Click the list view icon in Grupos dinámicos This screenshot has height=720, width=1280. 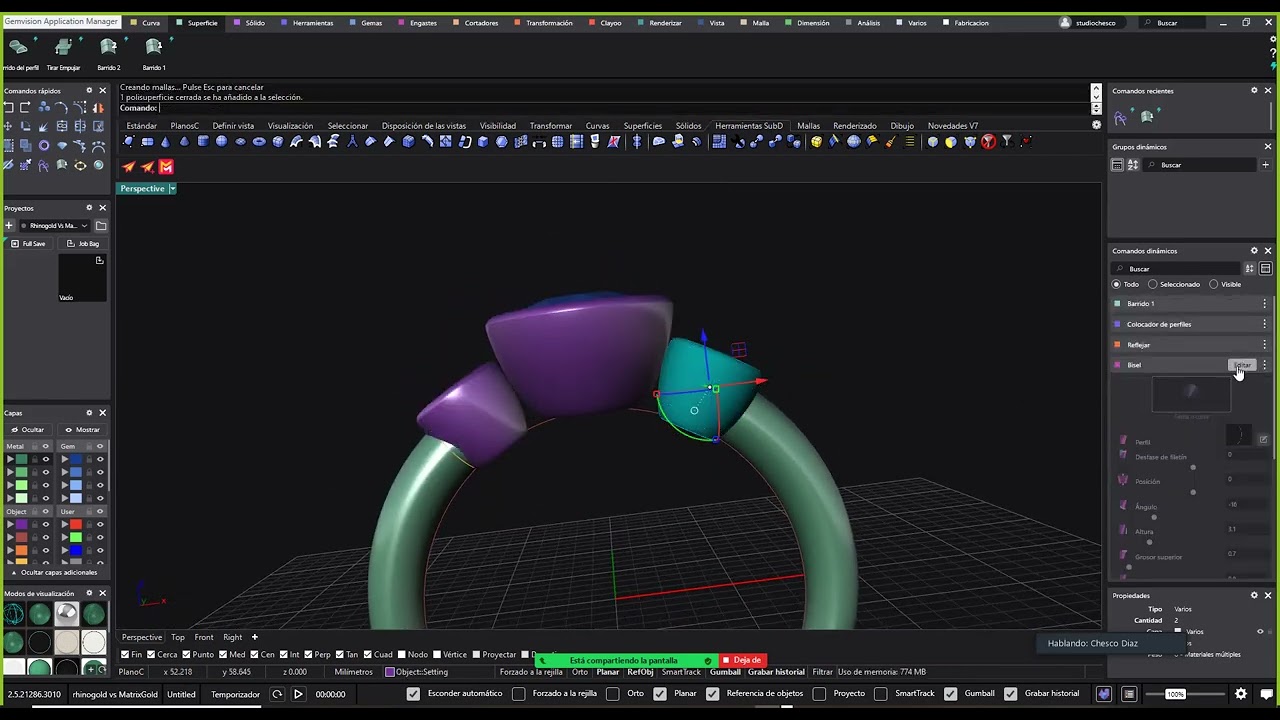(1117, 165)
